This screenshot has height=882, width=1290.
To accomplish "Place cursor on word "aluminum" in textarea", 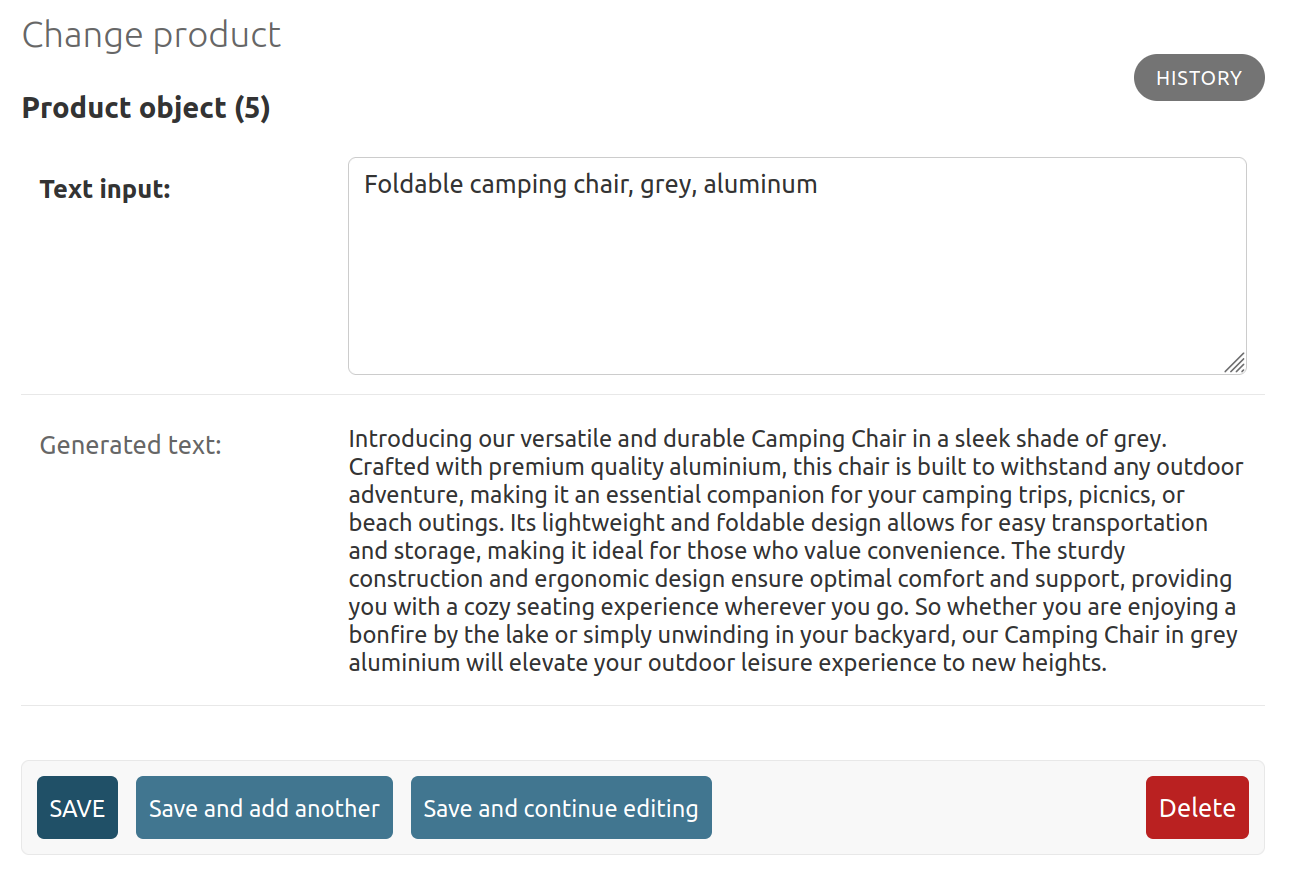I will click(760, 184).
